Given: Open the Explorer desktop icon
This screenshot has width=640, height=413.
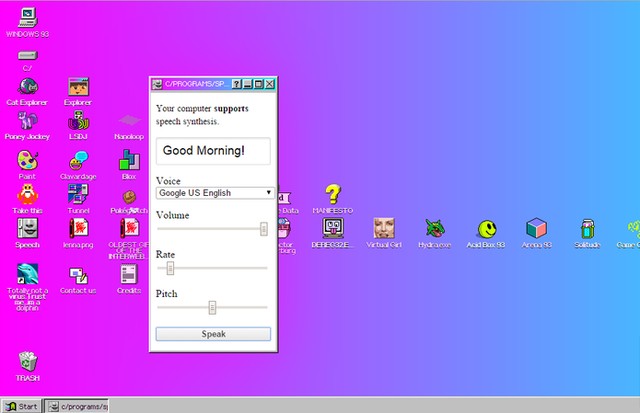Looking at the screenshot, I should 78,86.
